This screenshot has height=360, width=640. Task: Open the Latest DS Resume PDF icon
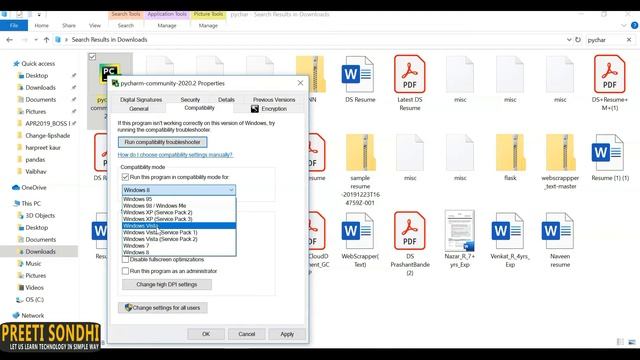pos(409,74)
